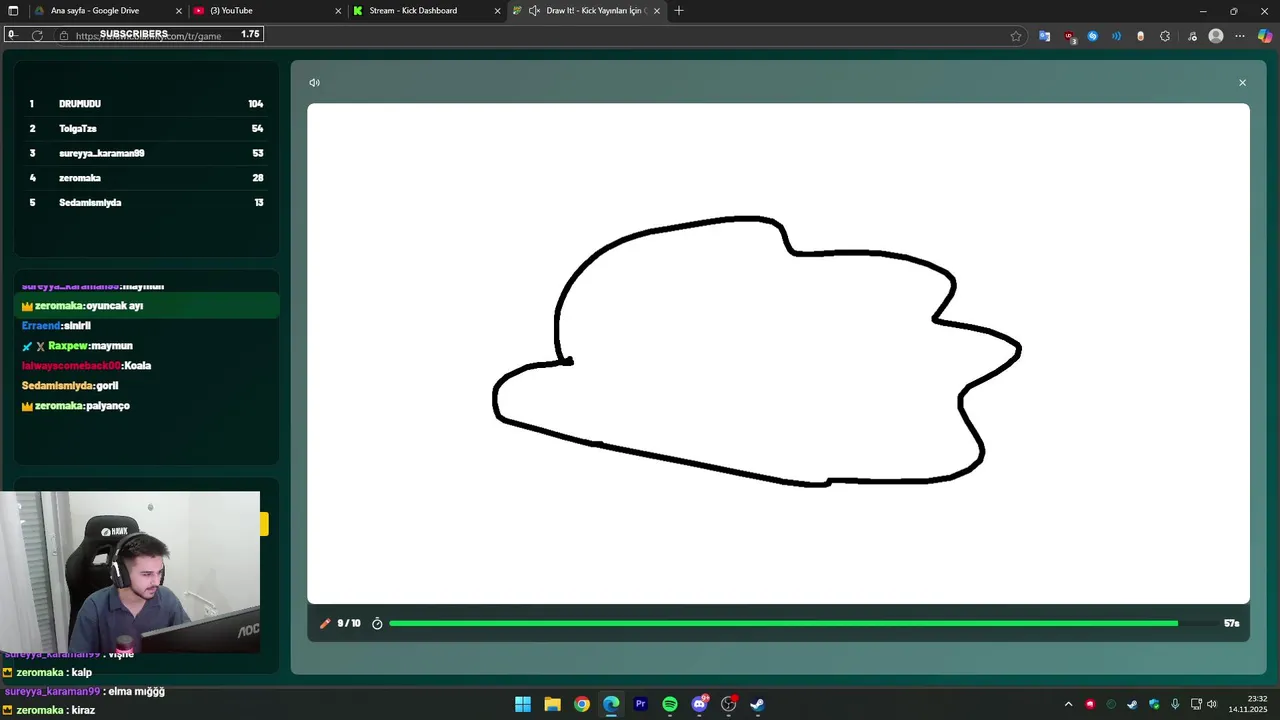Unmute the Draw It! tab audio icon
The height and width of the screenshot is (720, 1280).
534,11
